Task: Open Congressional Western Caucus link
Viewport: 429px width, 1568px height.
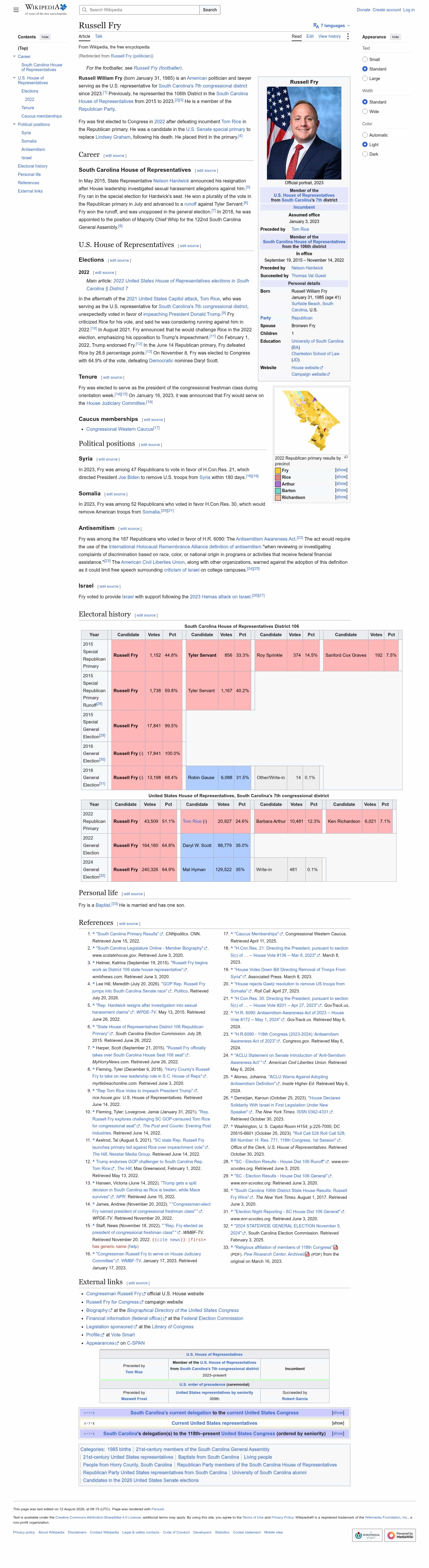Action: coord(119,429)
